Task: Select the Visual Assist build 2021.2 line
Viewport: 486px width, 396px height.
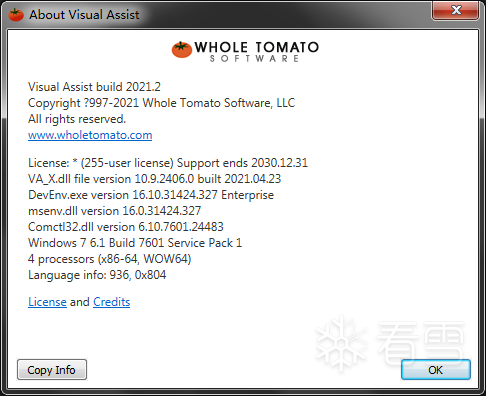Action: [94, 87]
